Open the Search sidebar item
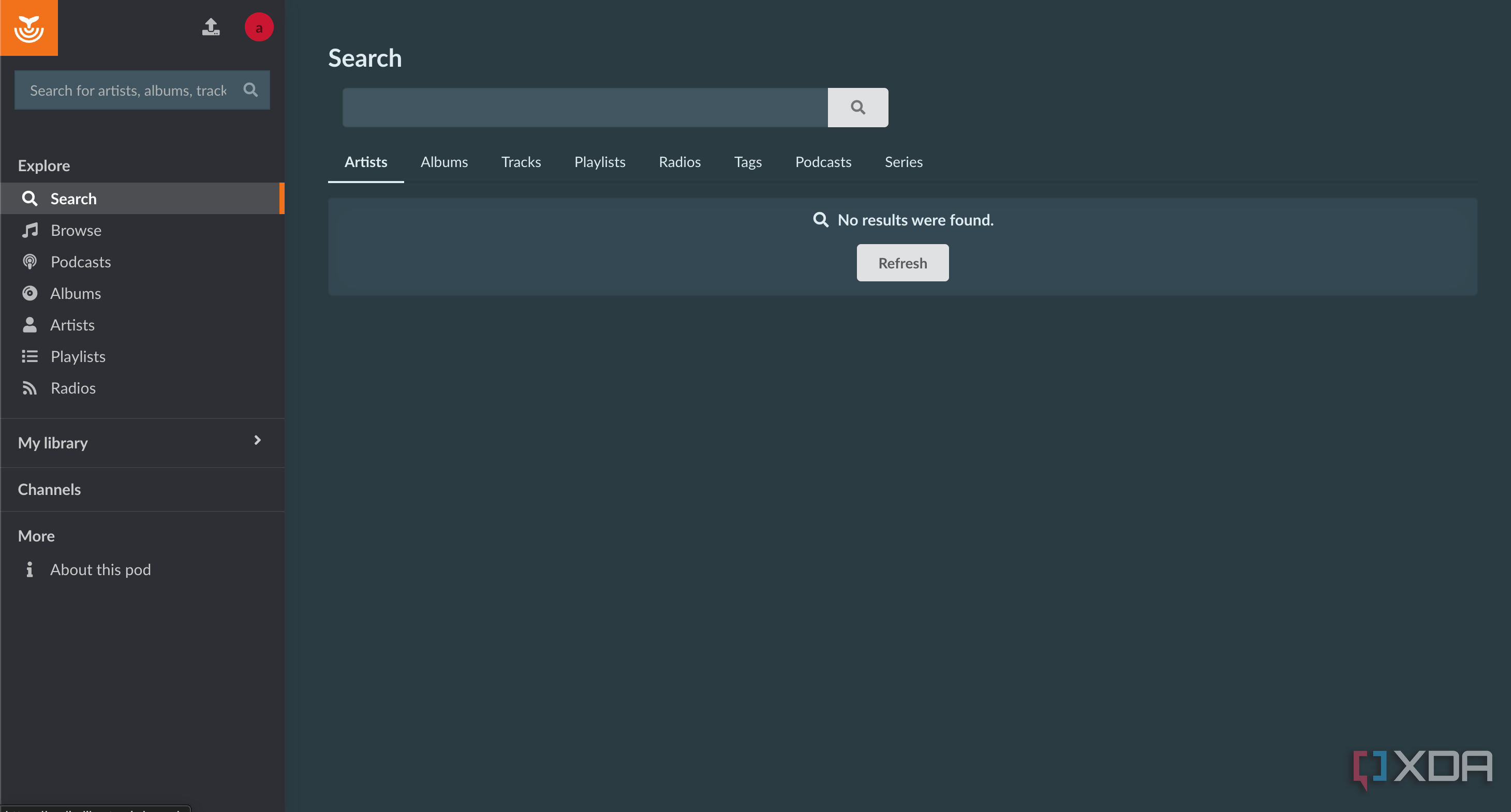The width and height of the screenshot is (1511, 812). pos(141,198)
